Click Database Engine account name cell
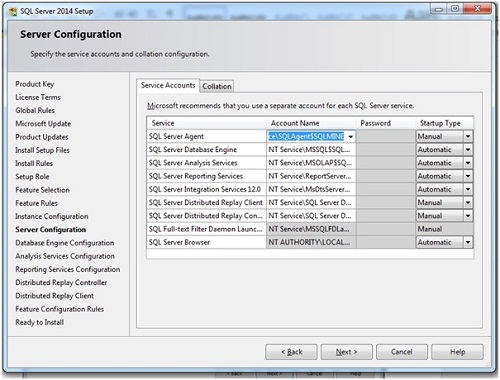The image size is (500, 380). pos(311,150)
